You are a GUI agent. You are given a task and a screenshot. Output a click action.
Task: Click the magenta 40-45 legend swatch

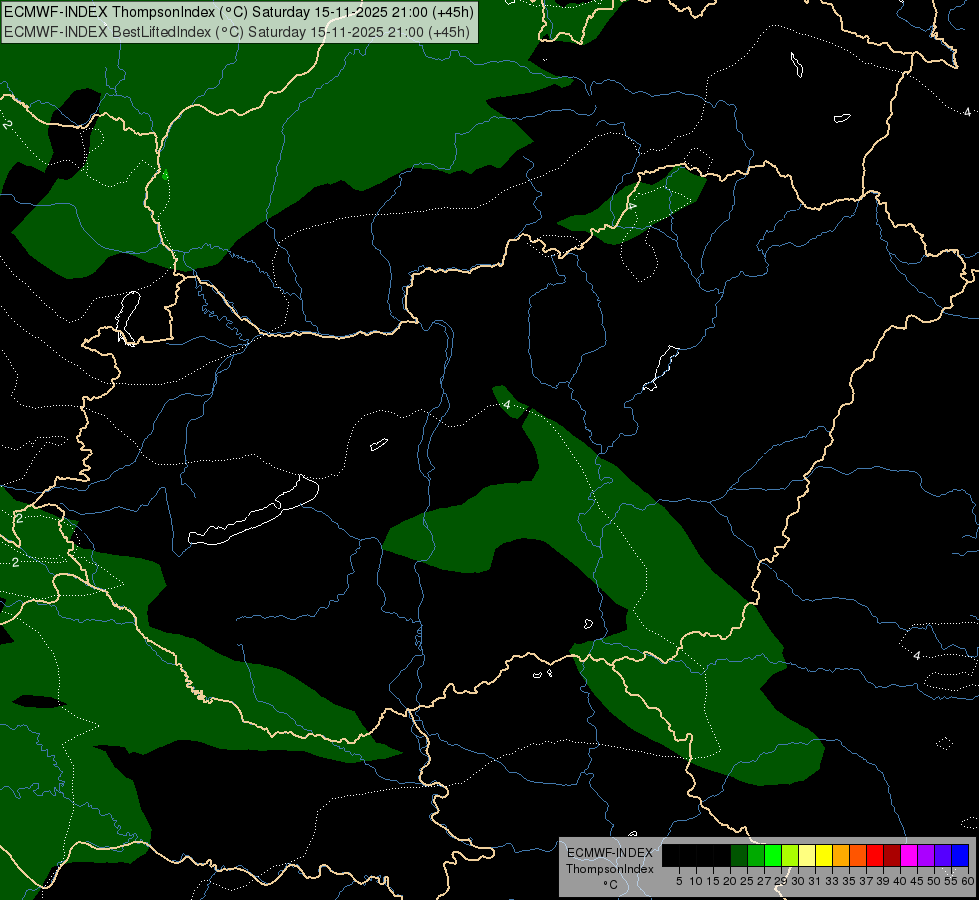(x=909, y=856)
